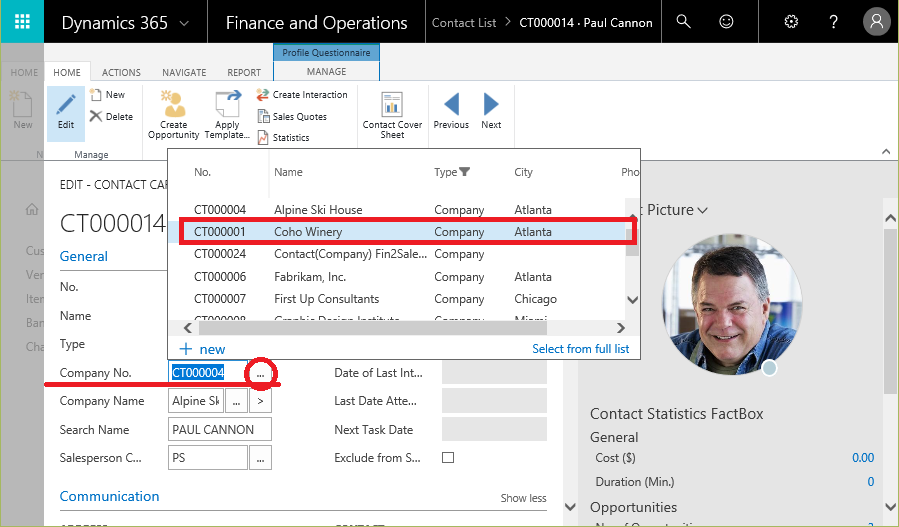Open the Company No. lookup ellipsis button
The width and height of the screenshot is (899, 527).
pyautogui.click(x=260, y=373)
